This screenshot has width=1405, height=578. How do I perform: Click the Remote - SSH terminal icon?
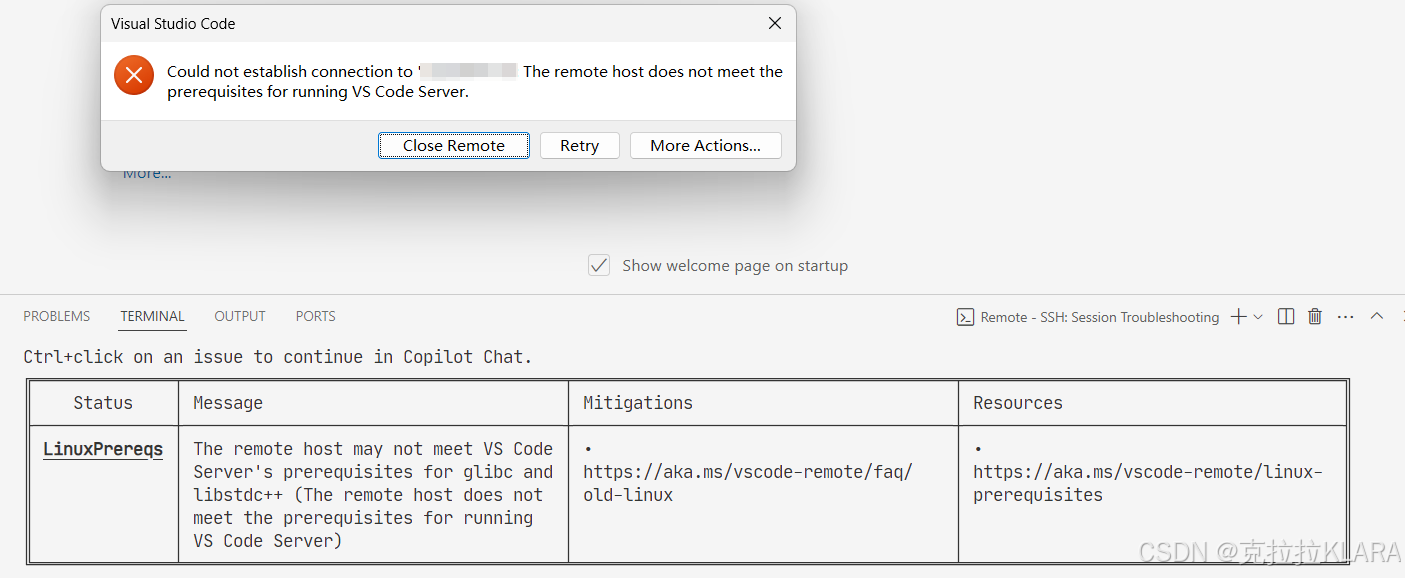965,317
